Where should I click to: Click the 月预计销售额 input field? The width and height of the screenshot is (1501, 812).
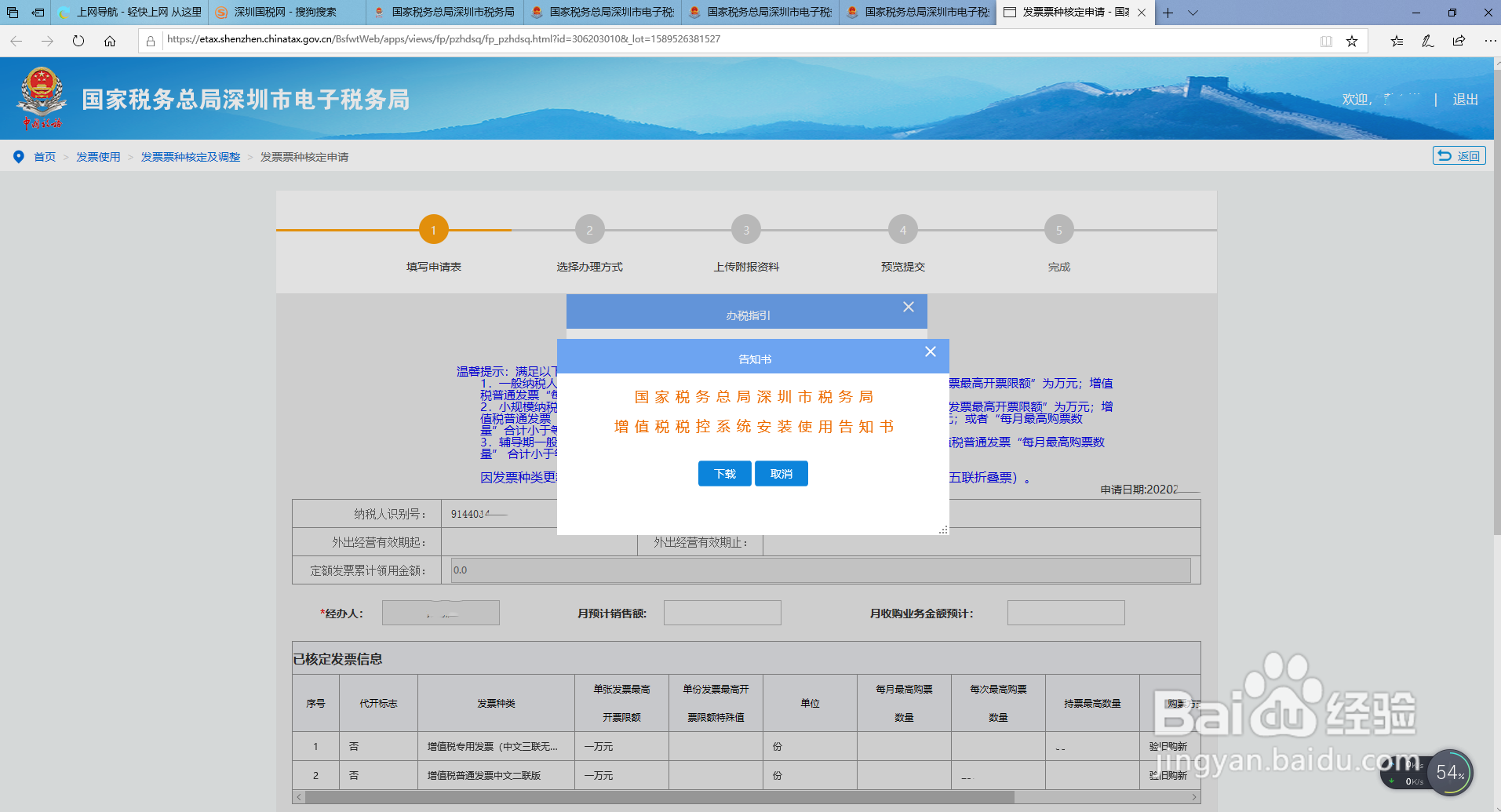point(721,612)
